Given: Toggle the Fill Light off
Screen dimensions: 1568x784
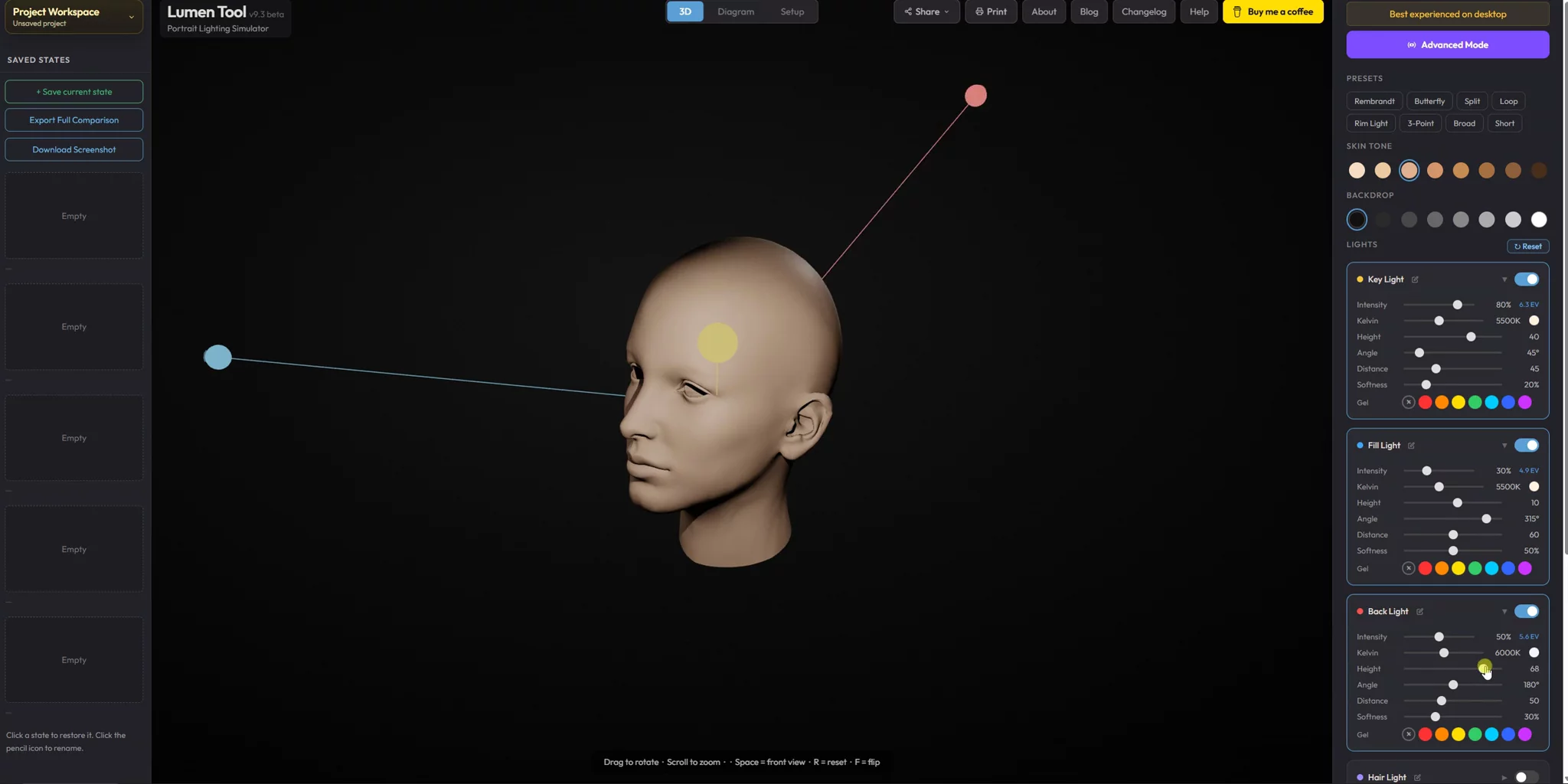Looking at the screenshot, I should coord(1526,446).
